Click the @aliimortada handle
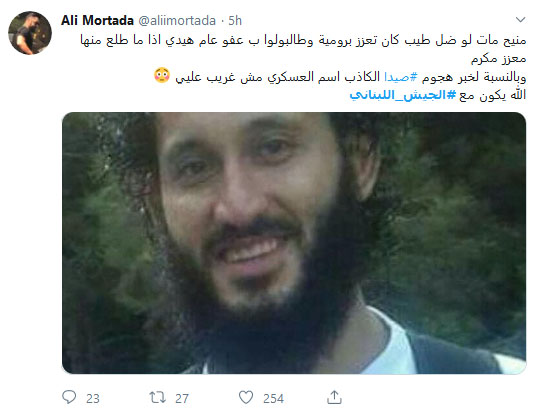This screenshot has width=536, height=420. [177, 21]
